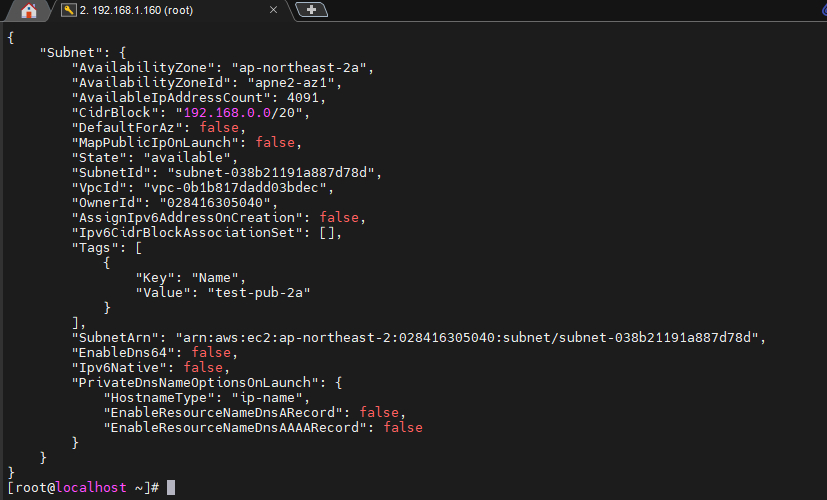Click the "AvailabilityZone" key text
The height and width of the screenshot is (500, 827).
pyautogui.click(x=143, y=68)
